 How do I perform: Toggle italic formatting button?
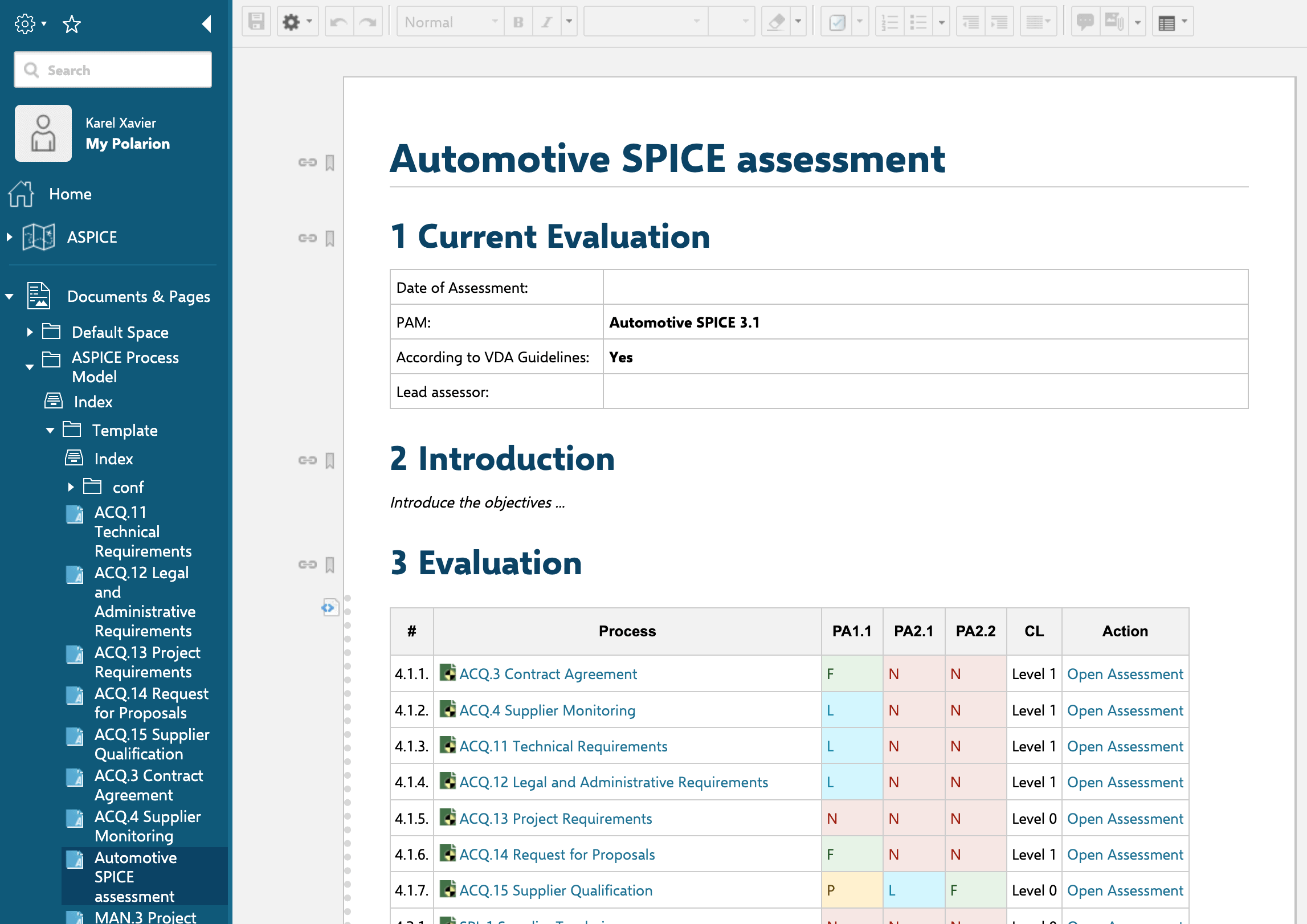click(x=547, y=22)
